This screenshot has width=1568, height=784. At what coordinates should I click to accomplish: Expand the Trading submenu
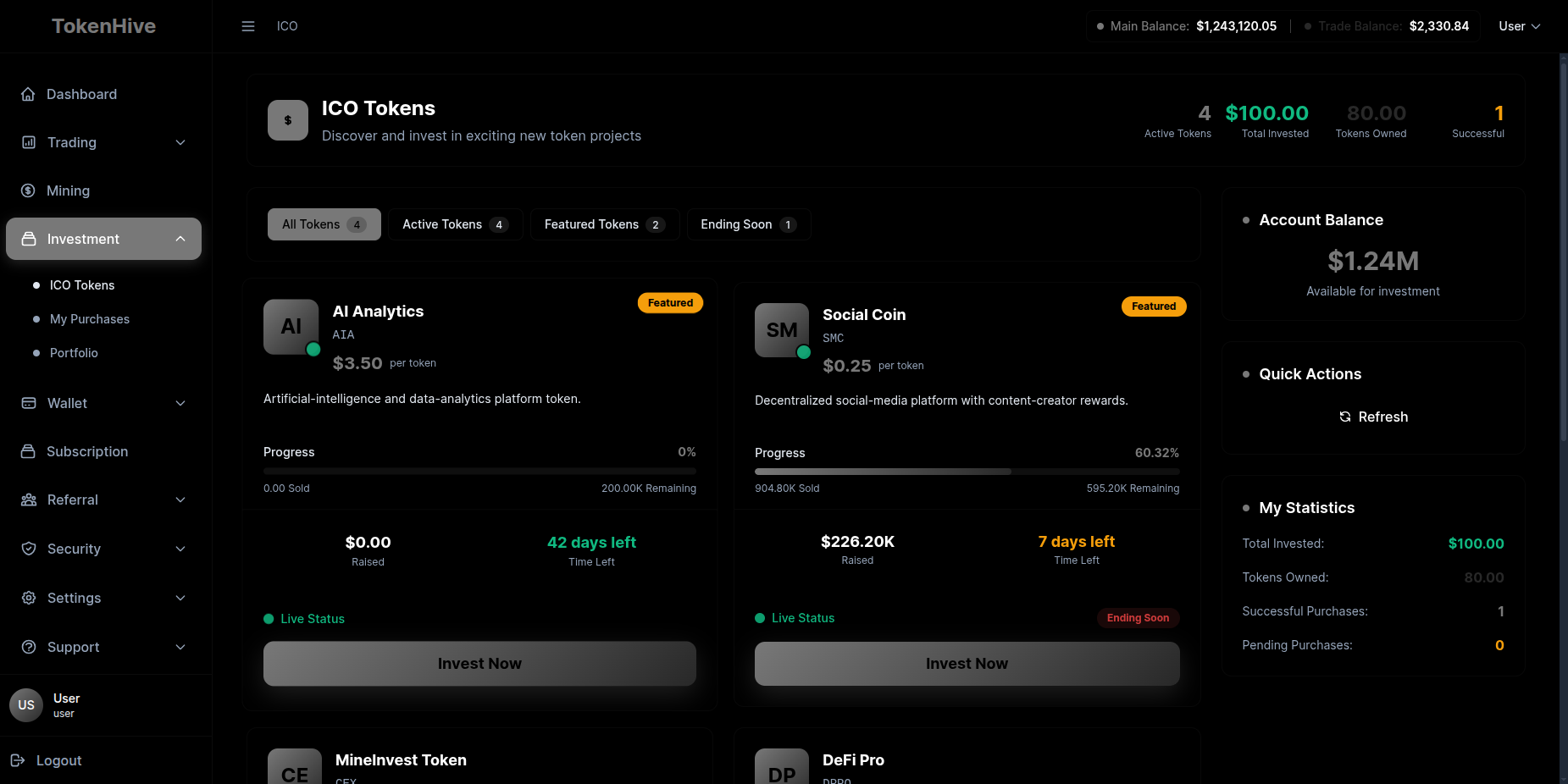[x=180, y=142]
